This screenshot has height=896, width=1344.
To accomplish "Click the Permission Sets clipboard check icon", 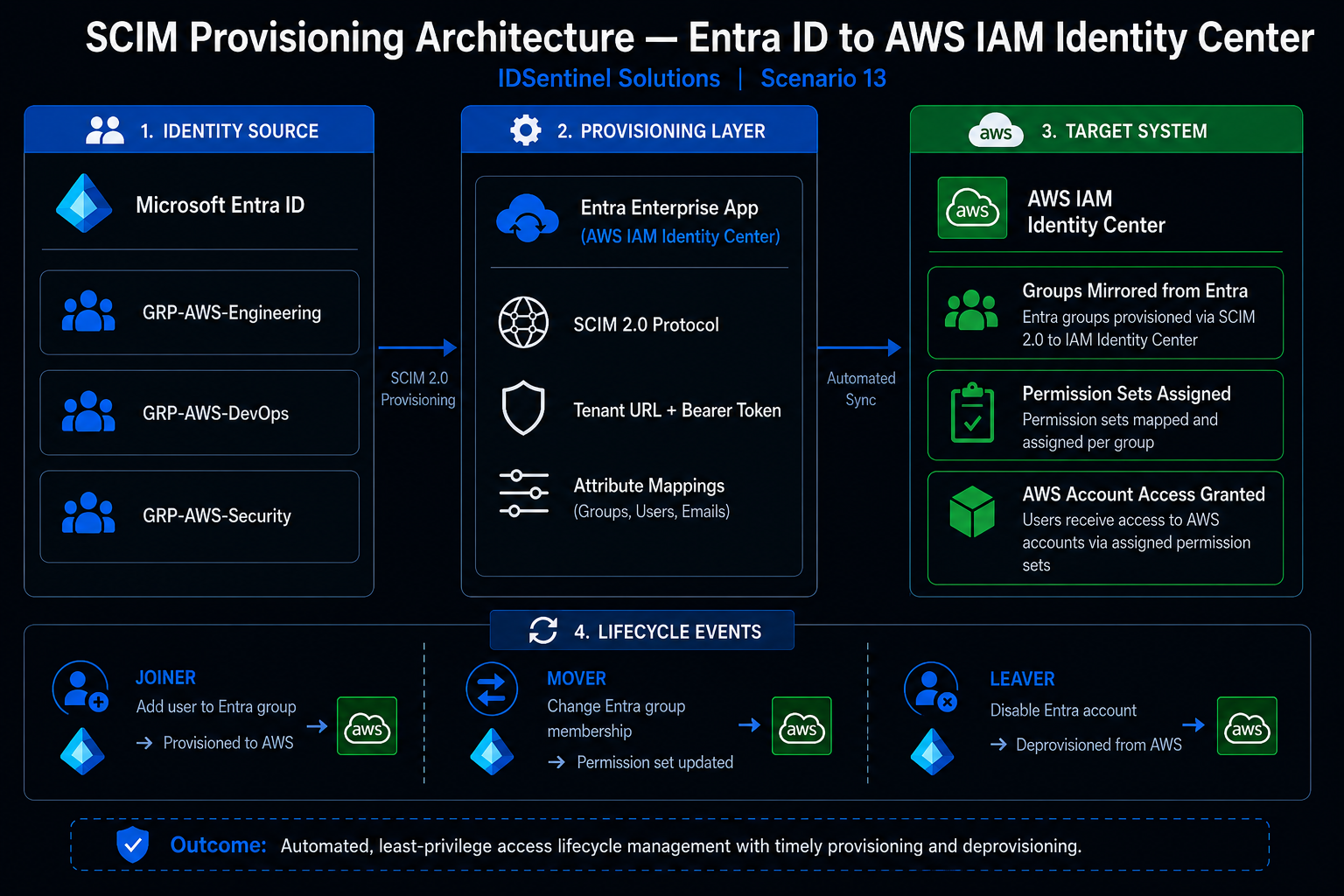I will pyautogui.click(x=972, y=412).
